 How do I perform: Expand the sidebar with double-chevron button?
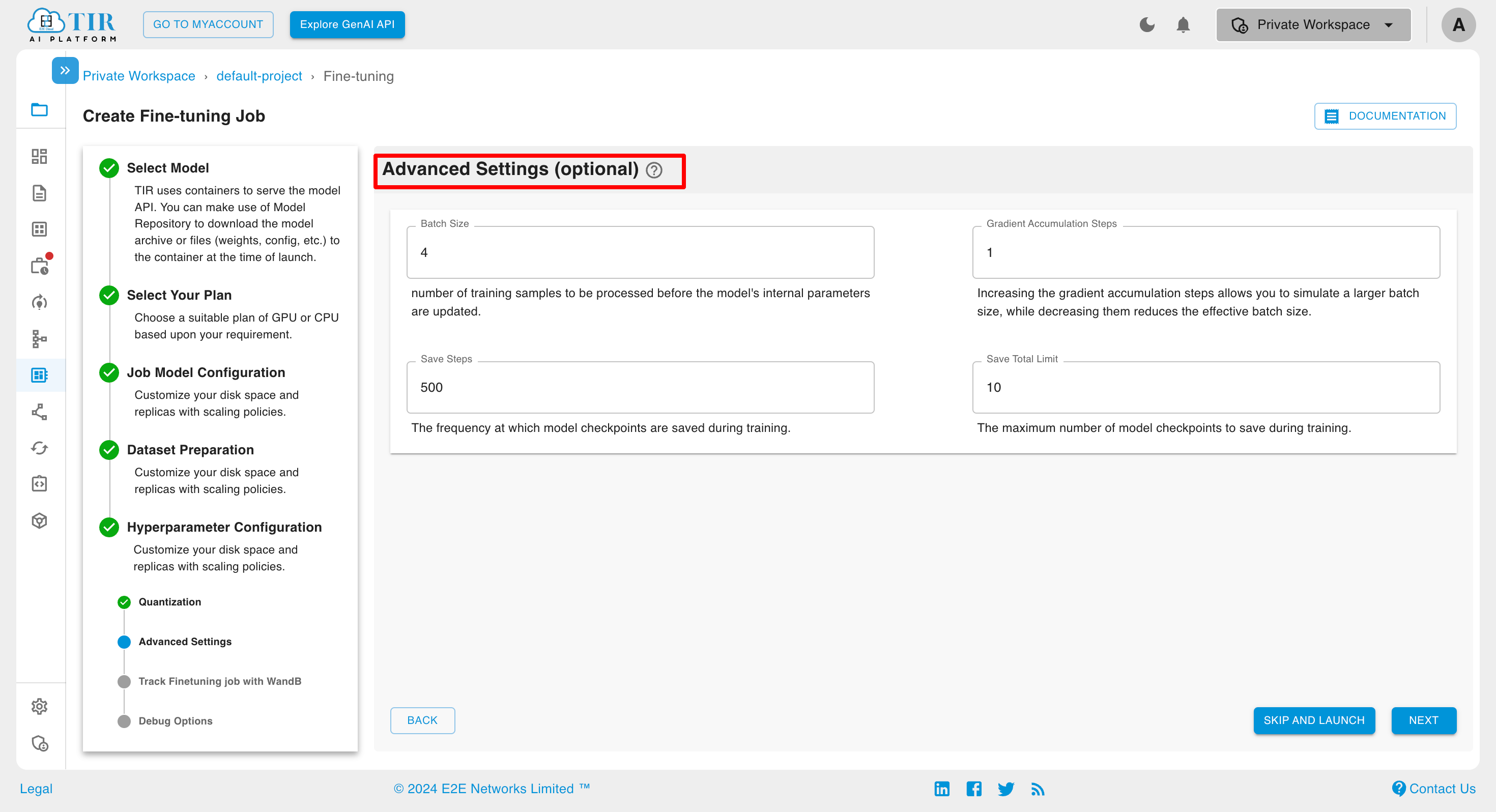tap(65, 70)
